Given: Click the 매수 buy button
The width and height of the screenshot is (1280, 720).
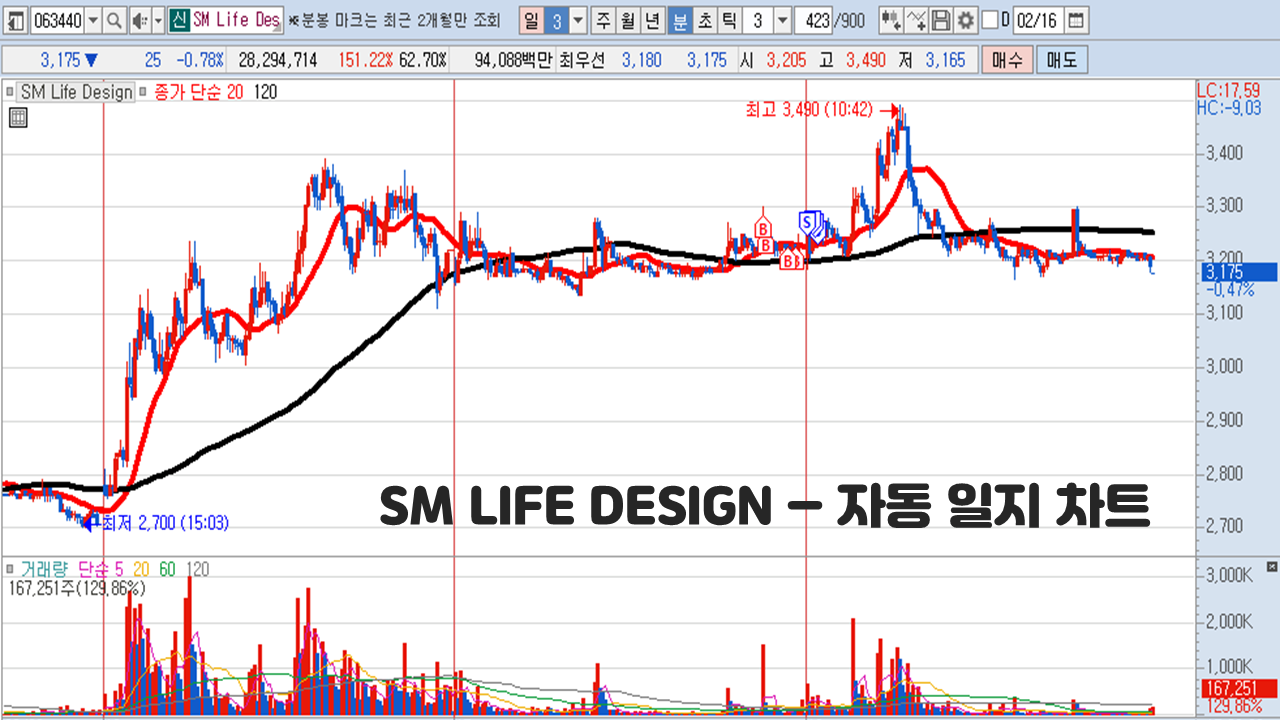Looking at the screenshot, I should 1007,60.
